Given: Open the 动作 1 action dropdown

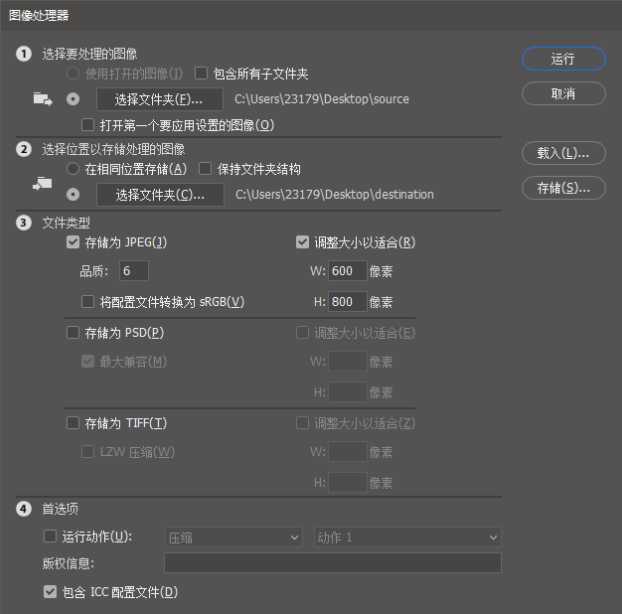Looking at the screenshot, I should click(407, 537).
